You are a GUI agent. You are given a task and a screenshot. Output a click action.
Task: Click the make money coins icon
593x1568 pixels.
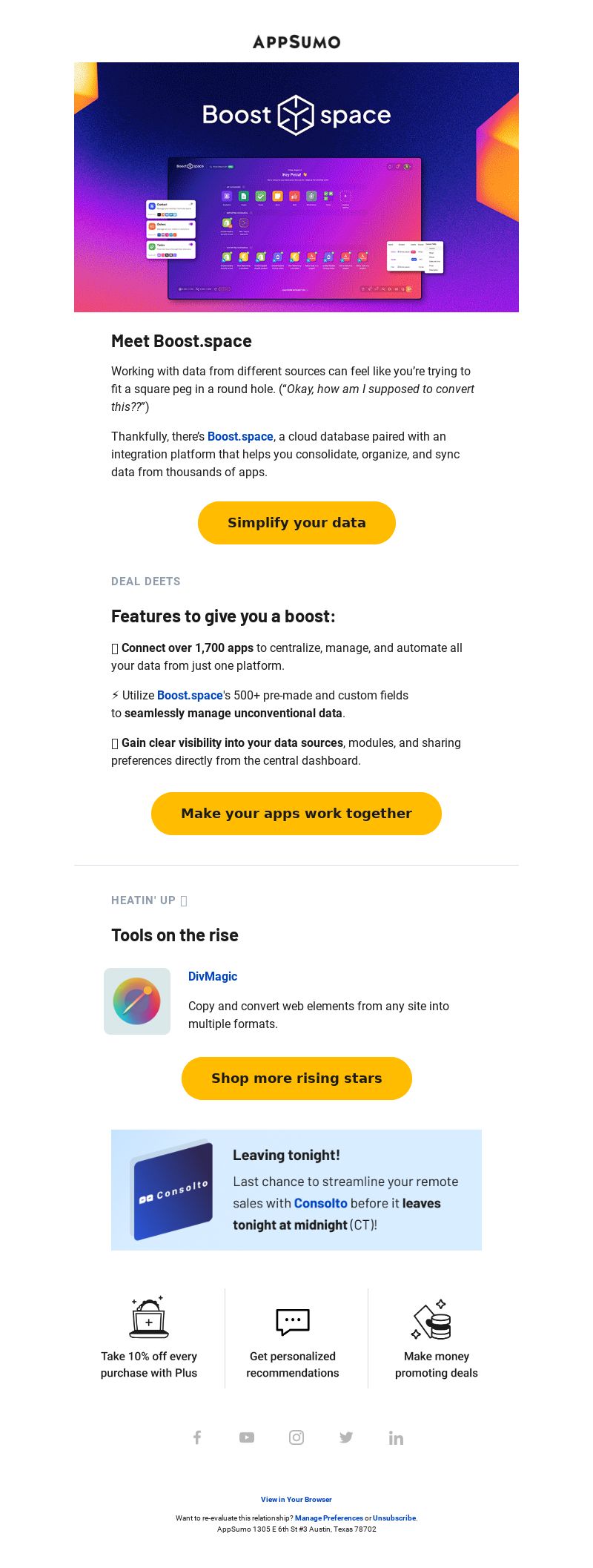[x=432, y=1320]
